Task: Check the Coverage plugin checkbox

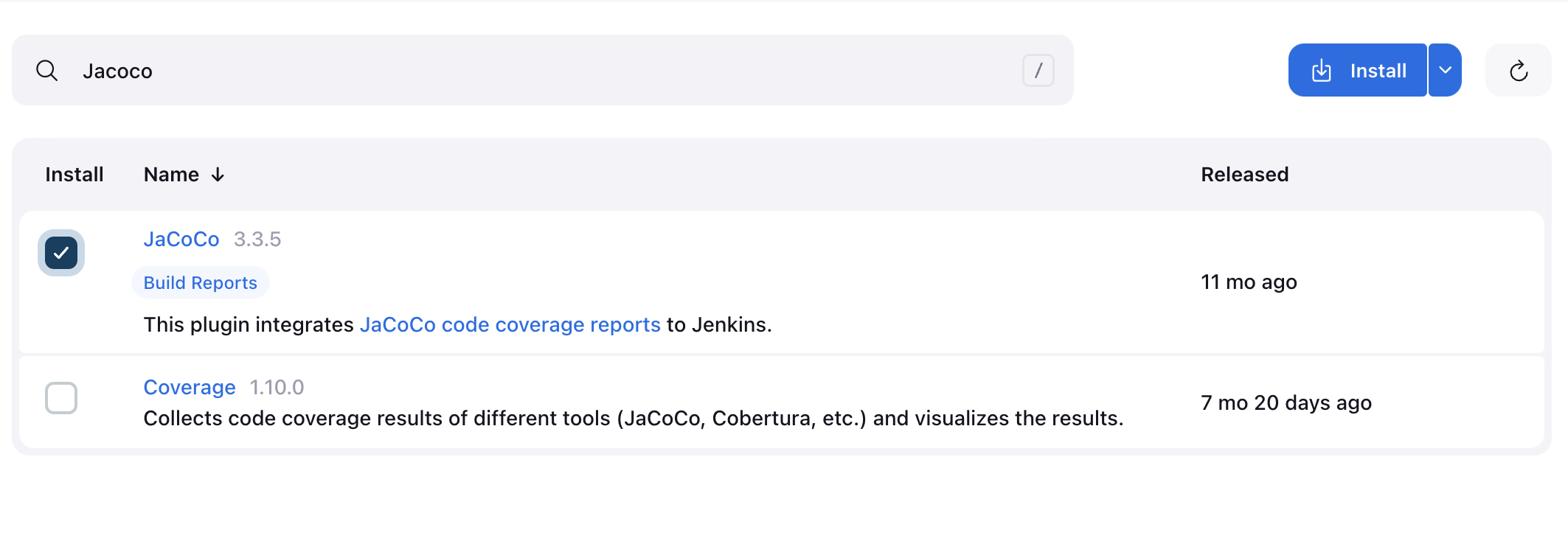Action: coord(61,398)
